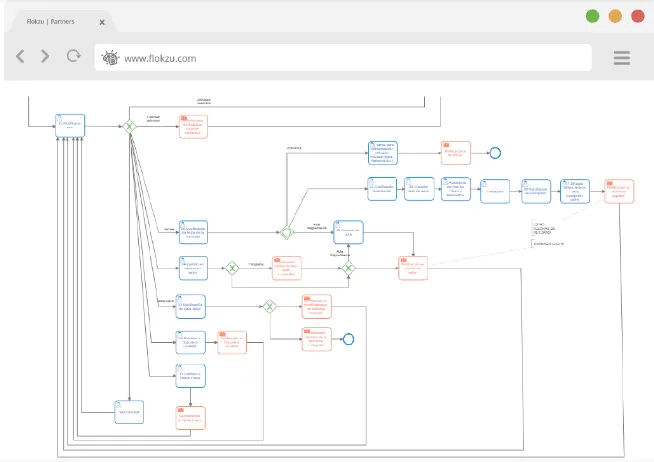Click the Flokzu site favicon in the address bar
Image resolution: width=654 pixels, height=462 pixels.
111,58
